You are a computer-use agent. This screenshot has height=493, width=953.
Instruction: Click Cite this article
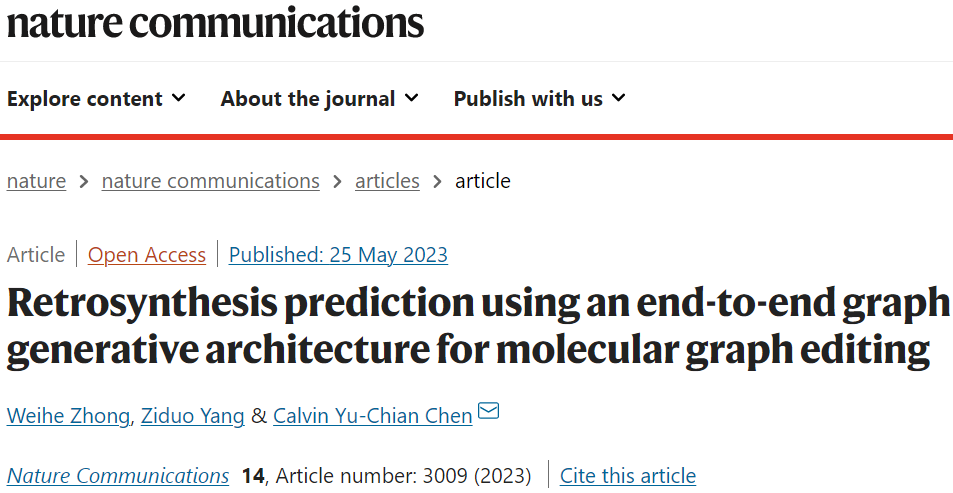pos(627,476)
